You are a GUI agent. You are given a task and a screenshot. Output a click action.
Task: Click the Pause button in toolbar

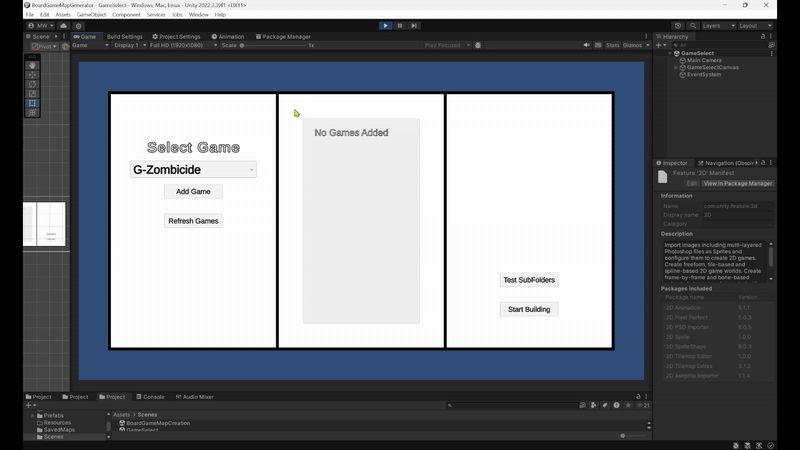pos(400,25)
